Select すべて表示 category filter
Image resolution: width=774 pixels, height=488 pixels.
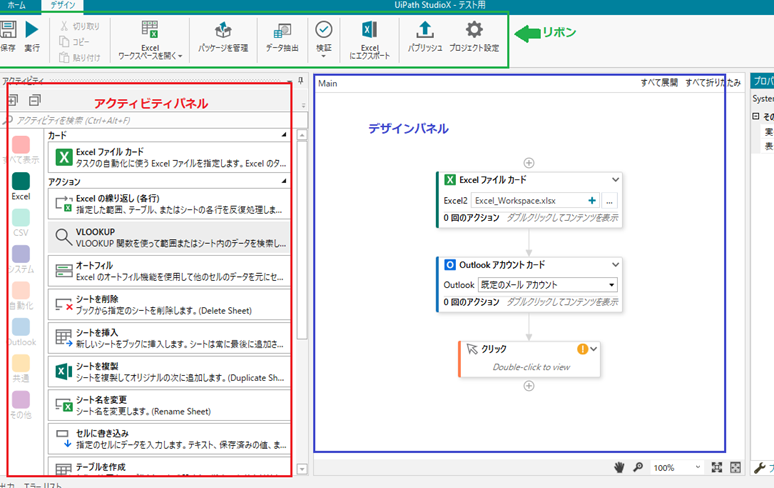click(x=21, y=150)
